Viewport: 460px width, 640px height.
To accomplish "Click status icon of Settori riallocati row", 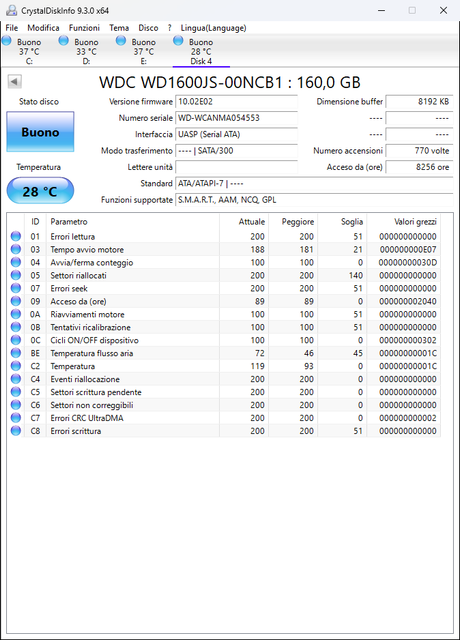I will click(16, 275).
